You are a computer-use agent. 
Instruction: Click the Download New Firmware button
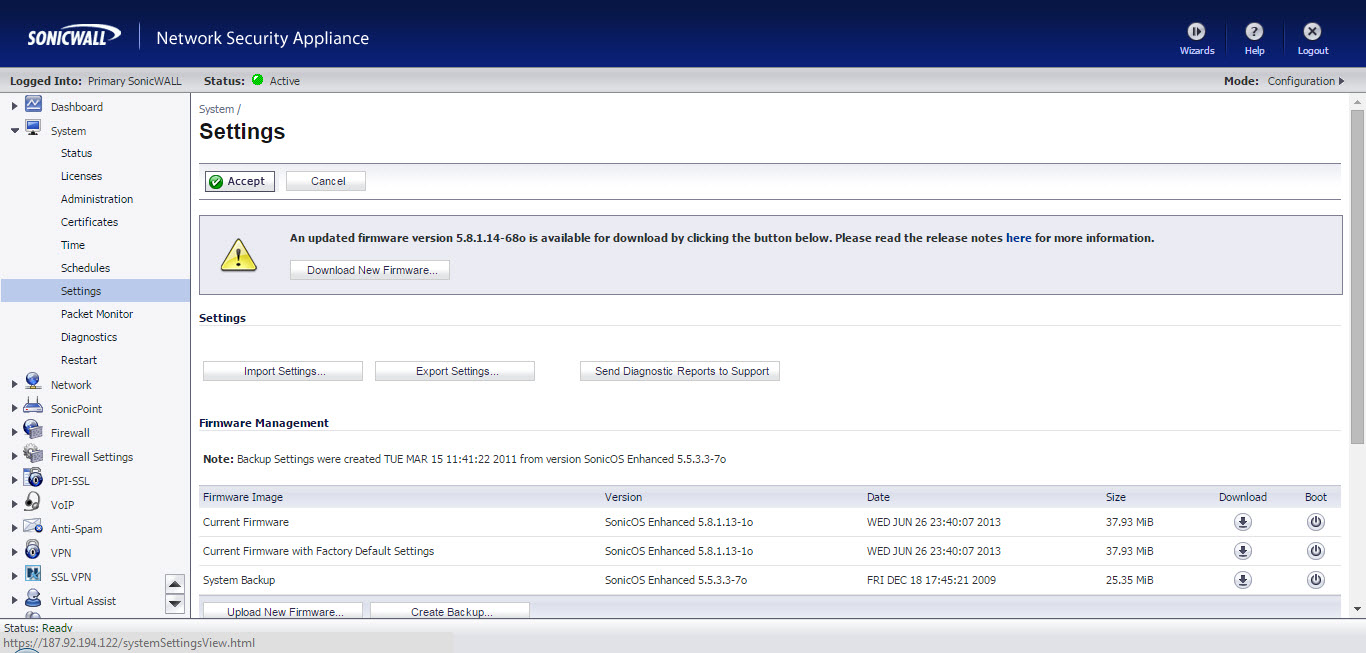pyautogui.click(x=370, y=270)
